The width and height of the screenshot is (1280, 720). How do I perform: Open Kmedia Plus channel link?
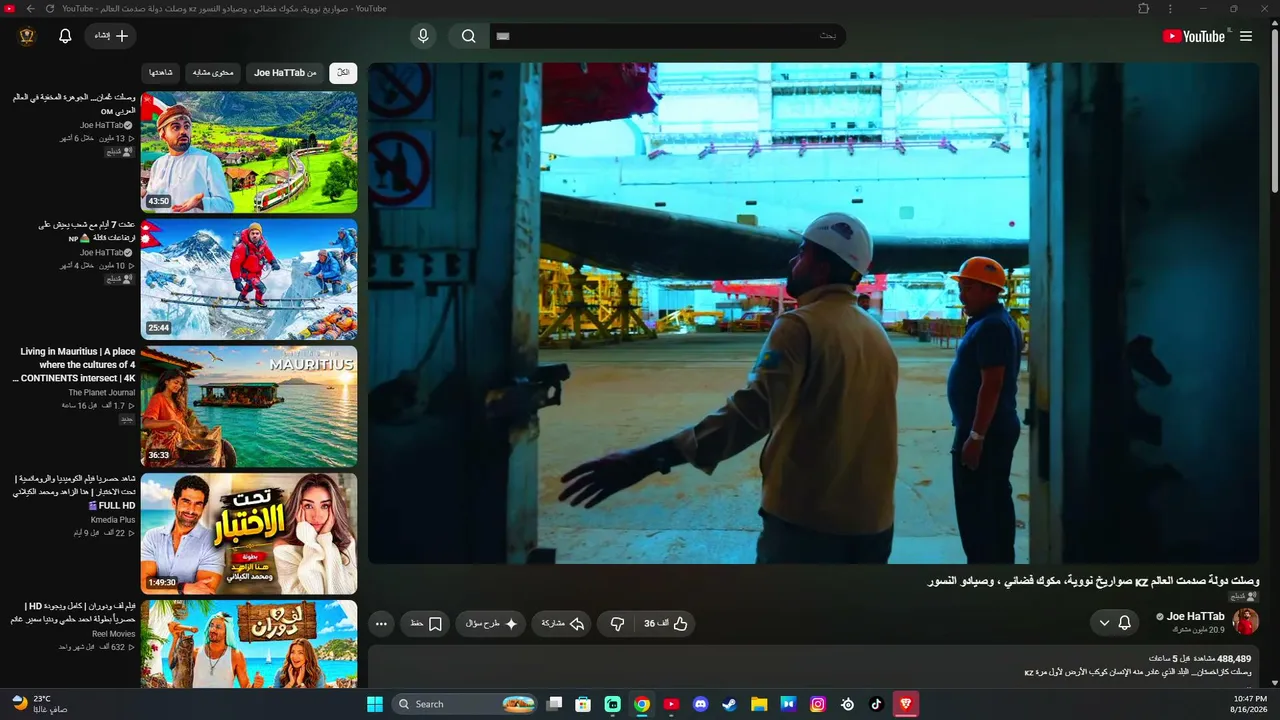[113, 520]
